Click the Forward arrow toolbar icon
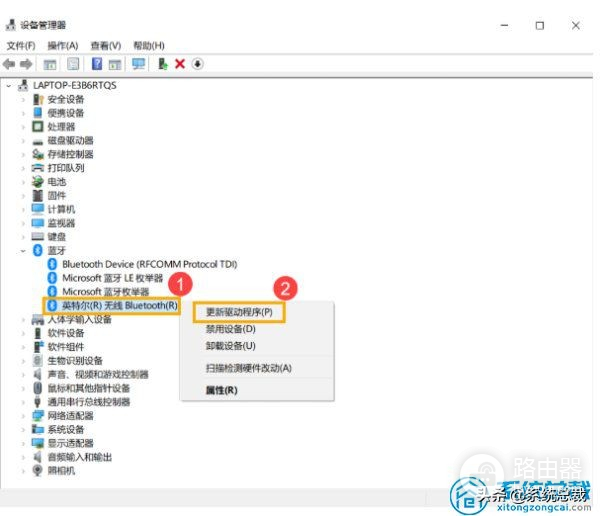 pyautogui.click(x=26, y=64)
